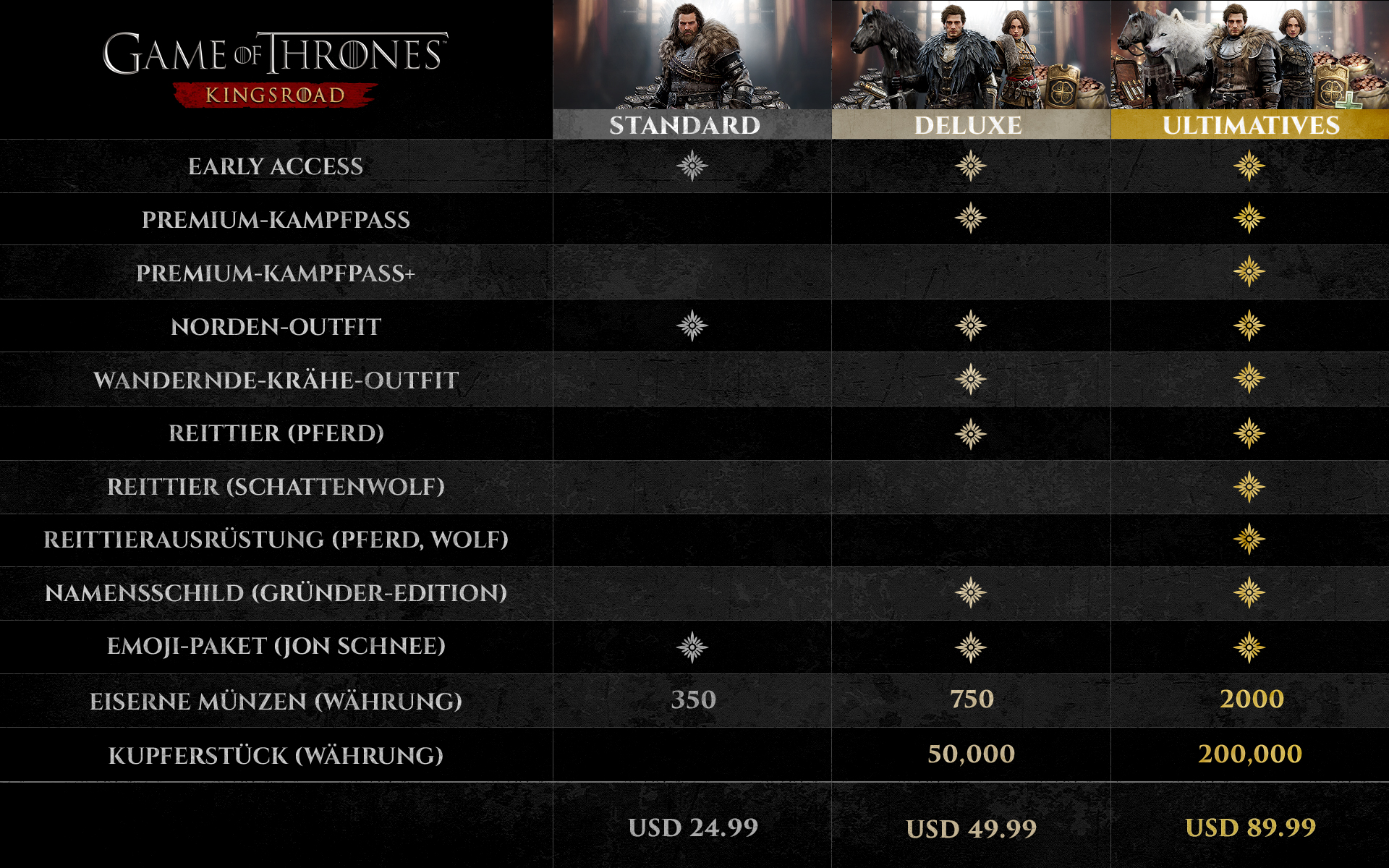Image resolution: width=1389 pixels, height=868 pixels.
Task: Click the Eiserne Münzen (Währung) row label
Action: coord(276,701)
